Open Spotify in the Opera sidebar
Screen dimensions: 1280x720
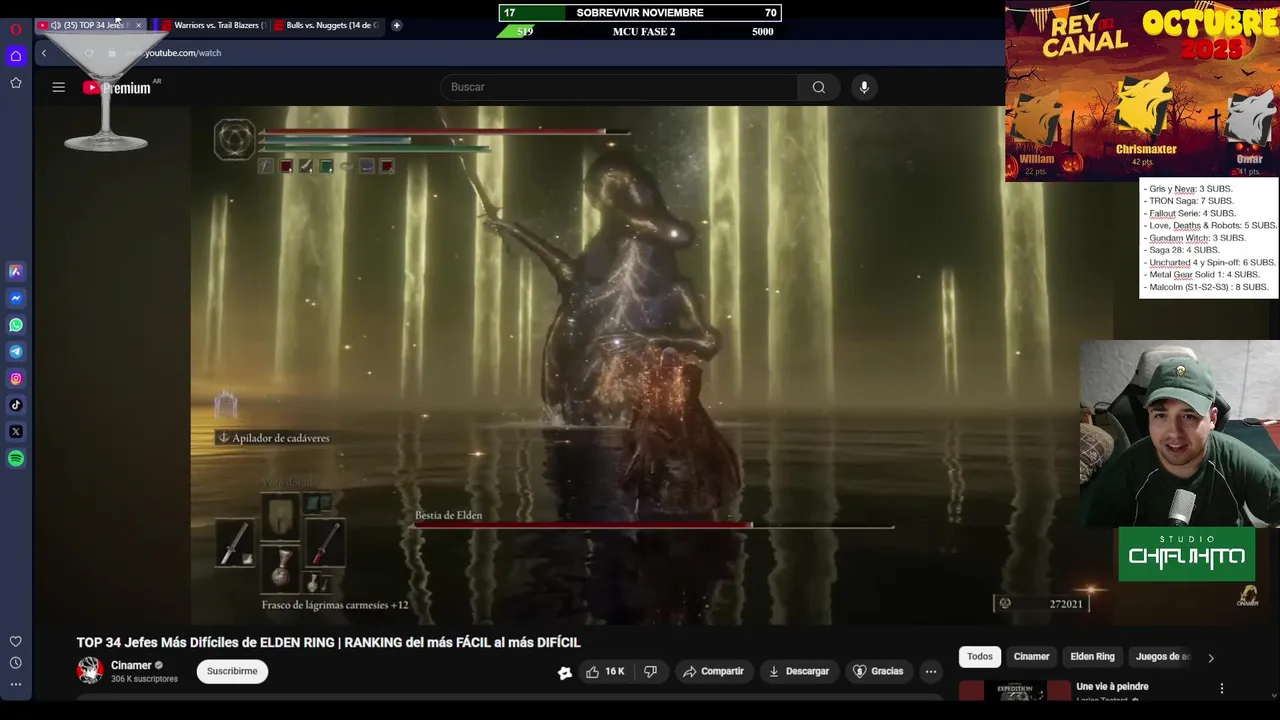[x=16, y=458]
